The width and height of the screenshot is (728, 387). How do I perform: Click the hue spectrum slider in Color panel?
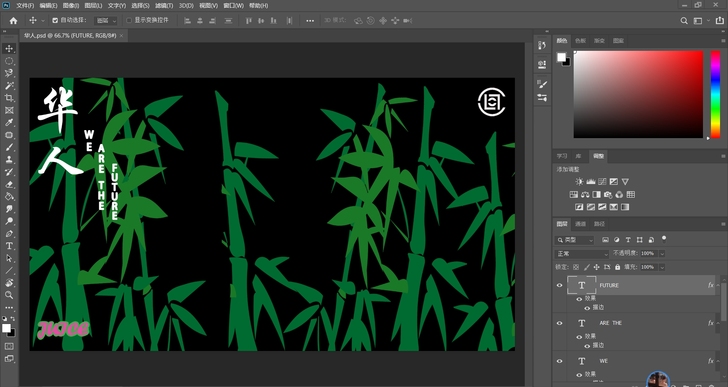tap(715, 94)
